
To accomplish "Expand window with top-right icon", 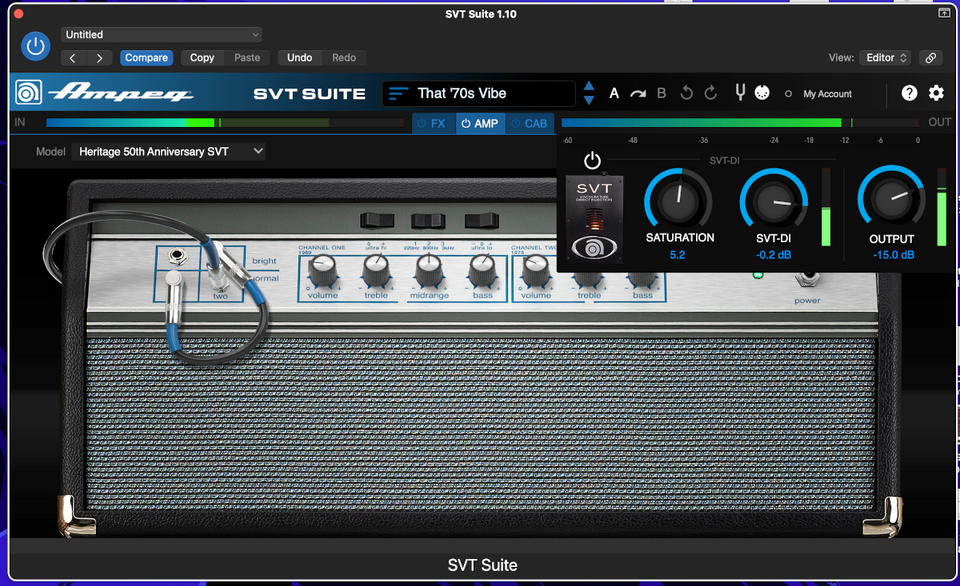I will click(x=944, y=13).
